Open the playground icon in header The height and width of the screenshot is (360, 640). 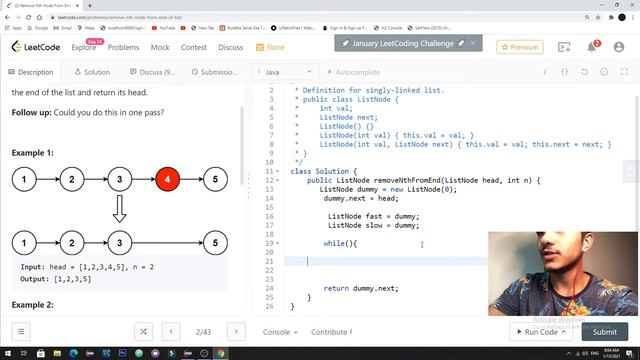[564, 47]
